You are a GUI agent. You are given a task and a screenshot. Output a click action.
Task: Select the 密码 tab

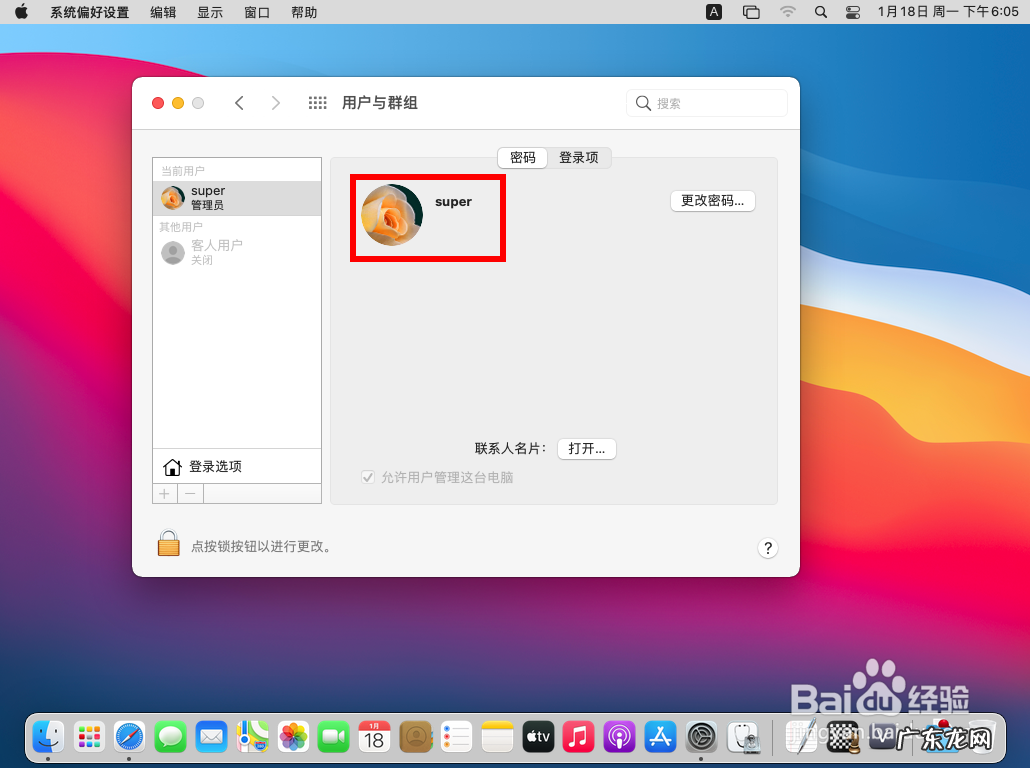click(522, 158)
